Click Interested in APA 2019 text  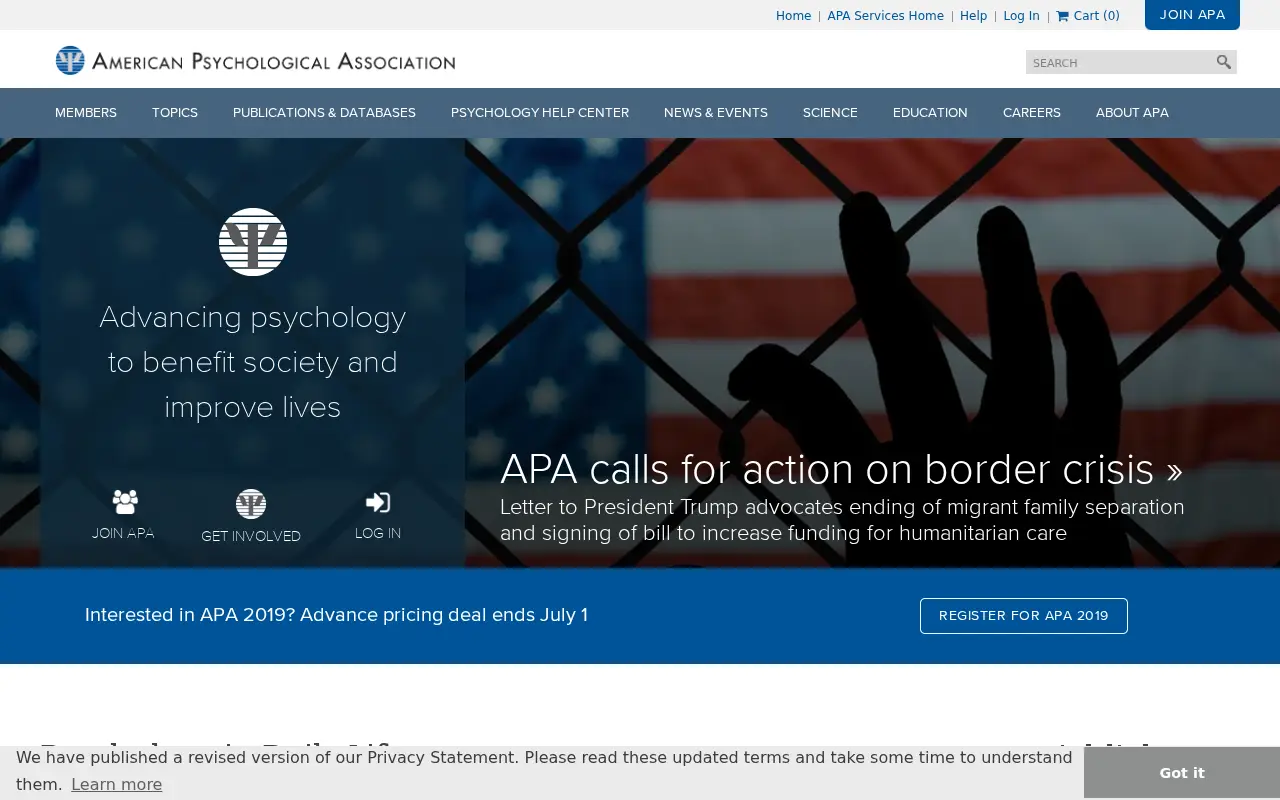(336, 615)
